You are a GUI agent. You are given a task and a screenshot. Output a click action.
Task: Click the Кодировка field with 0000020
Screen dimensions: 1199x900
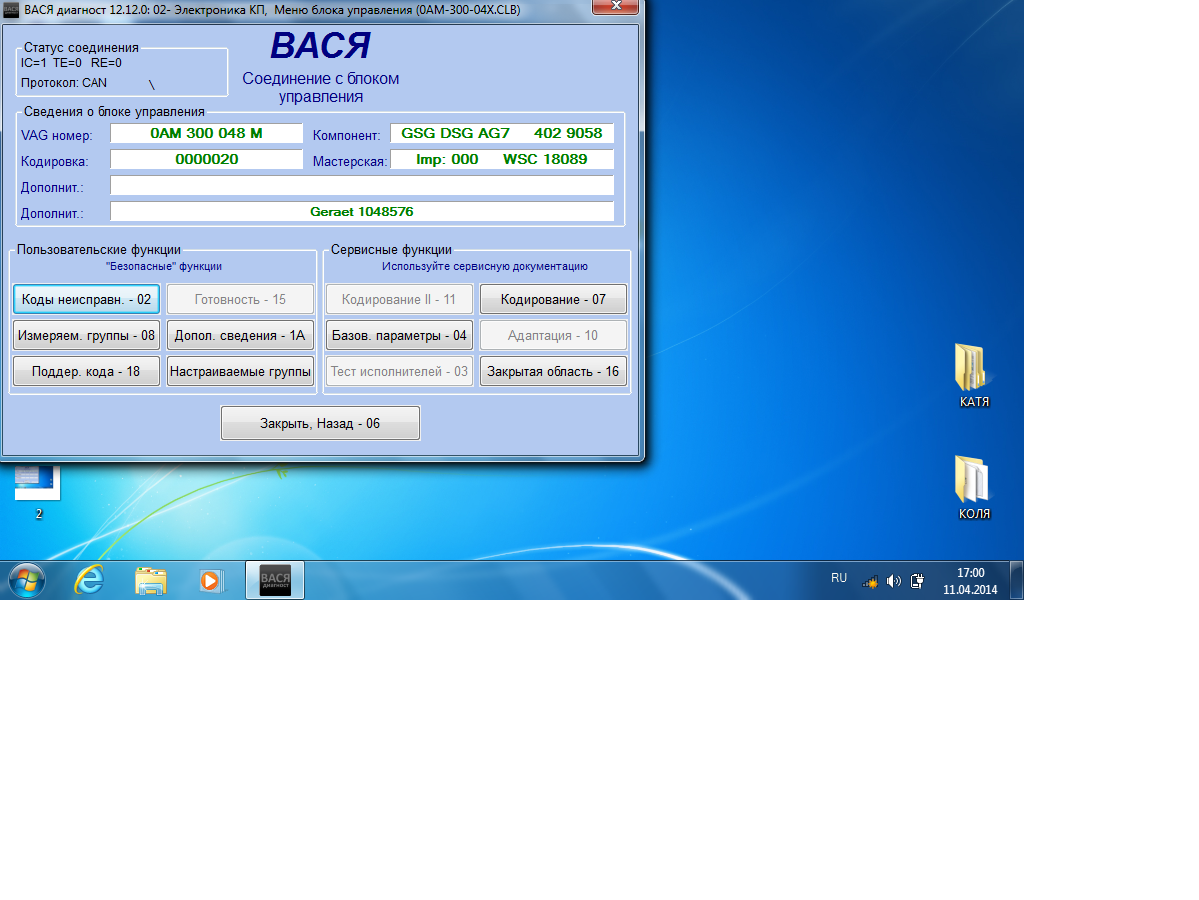pyautogui.click(x=206, y=159)
